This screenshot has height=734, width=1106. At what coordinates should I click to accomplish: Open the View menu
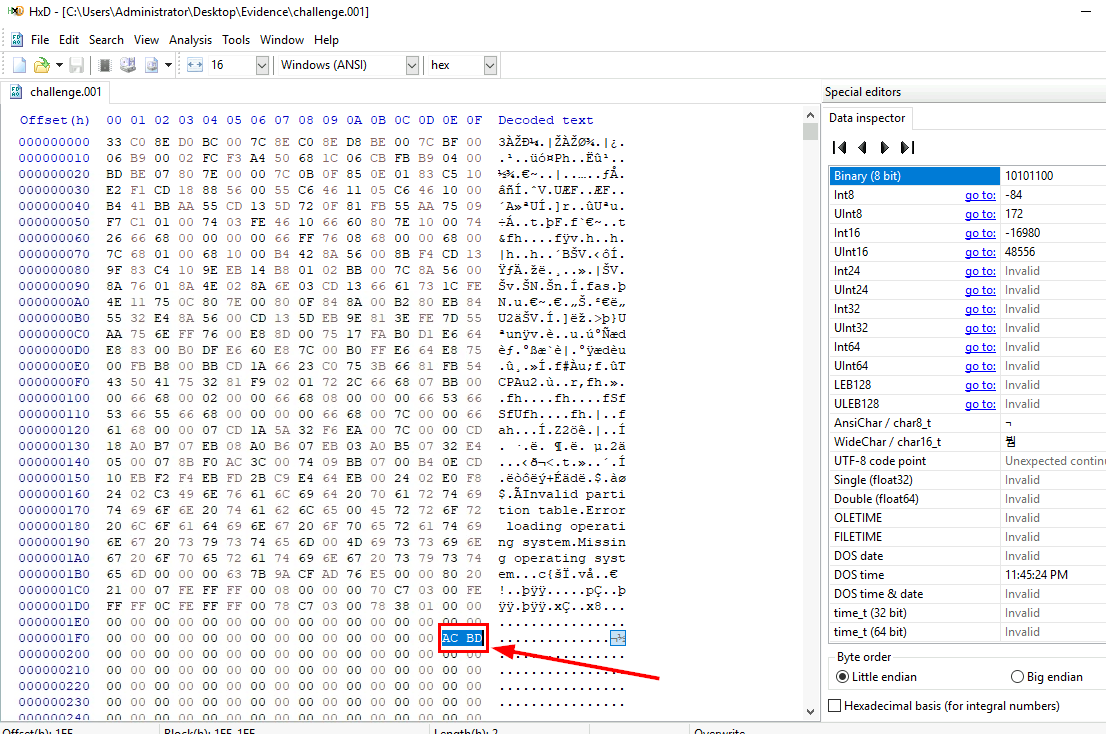click(x=146, y=40)
